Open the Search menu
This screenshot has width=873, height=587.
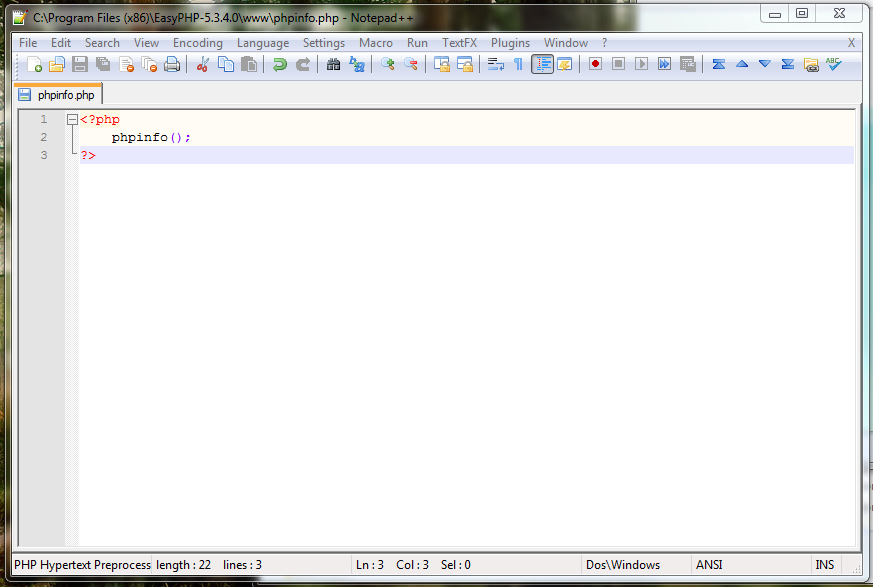tap(102, 43)
